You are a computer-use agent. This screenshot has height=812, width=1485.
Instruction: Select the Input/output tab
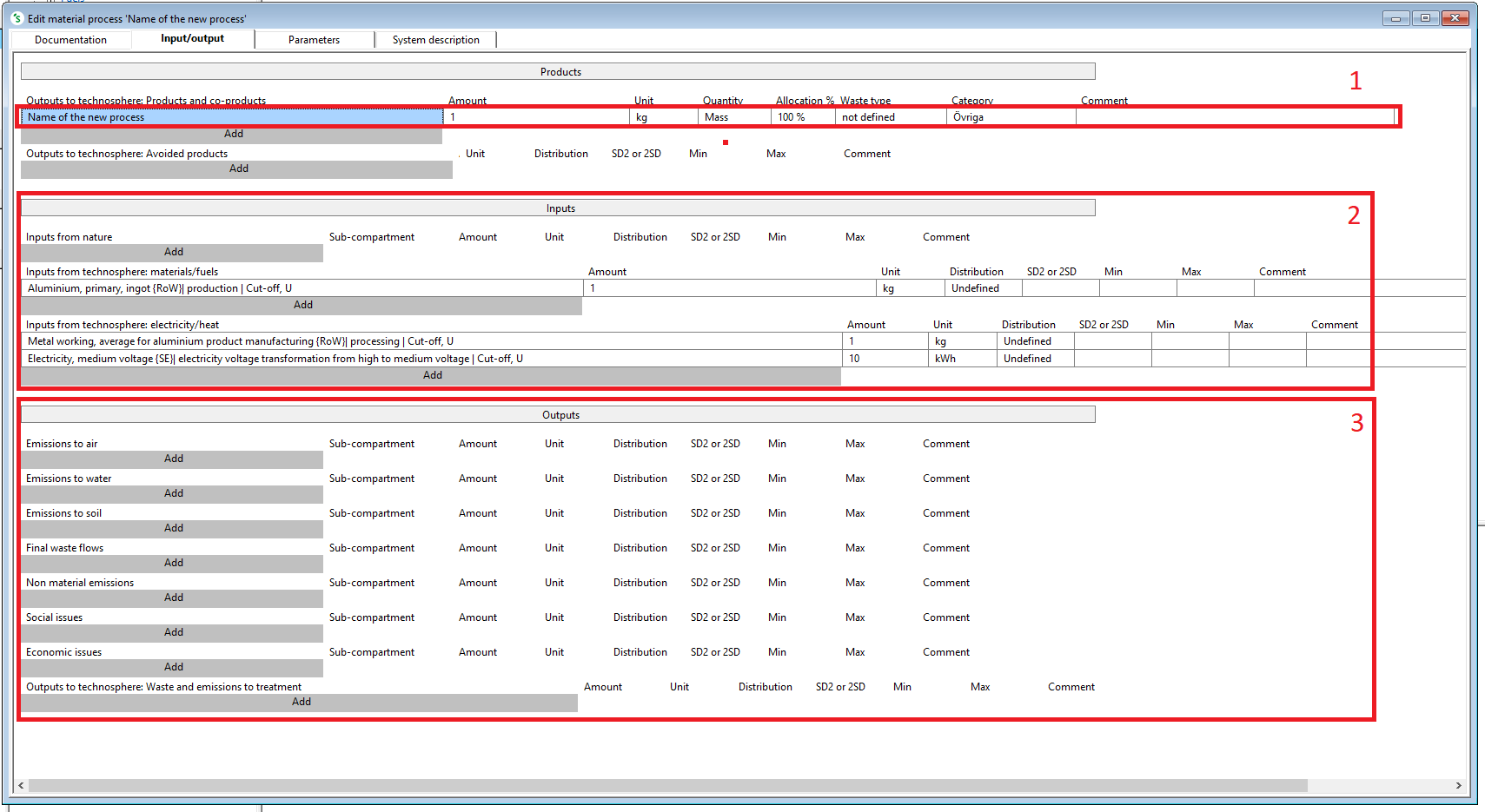(193, 39)
